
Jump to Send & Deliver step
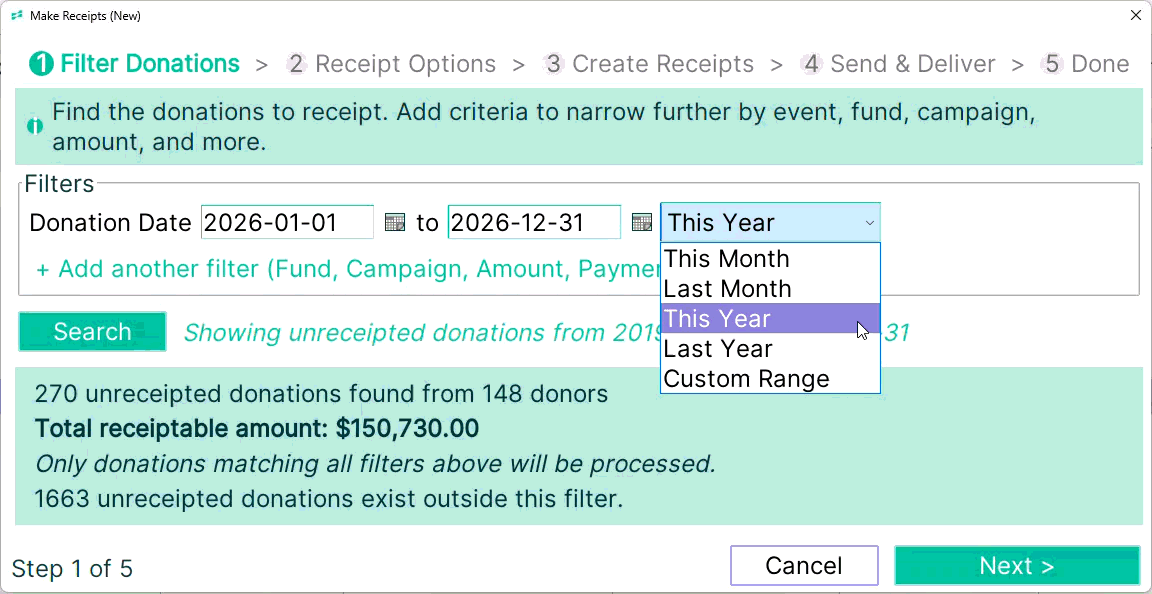tap(912, 65)
